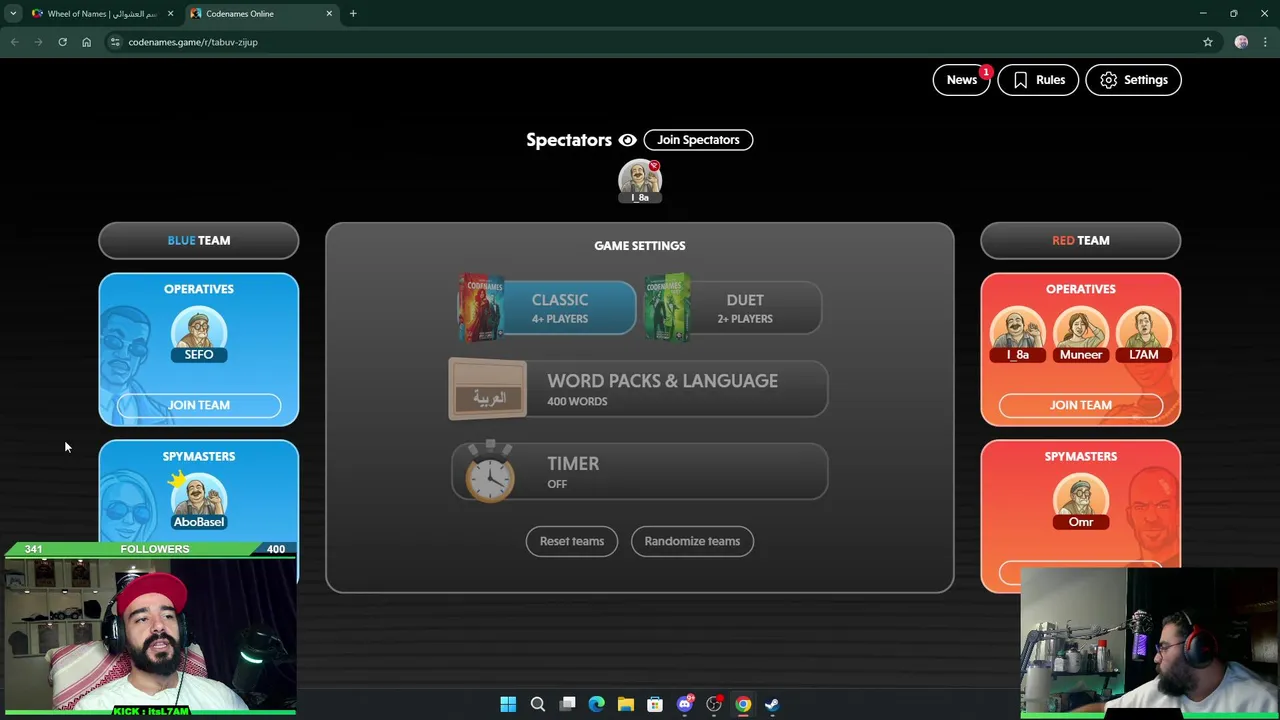The height and width of the screenshot is (720, 1280).
Task: Open the Rules button
Action: point(1038,80)
